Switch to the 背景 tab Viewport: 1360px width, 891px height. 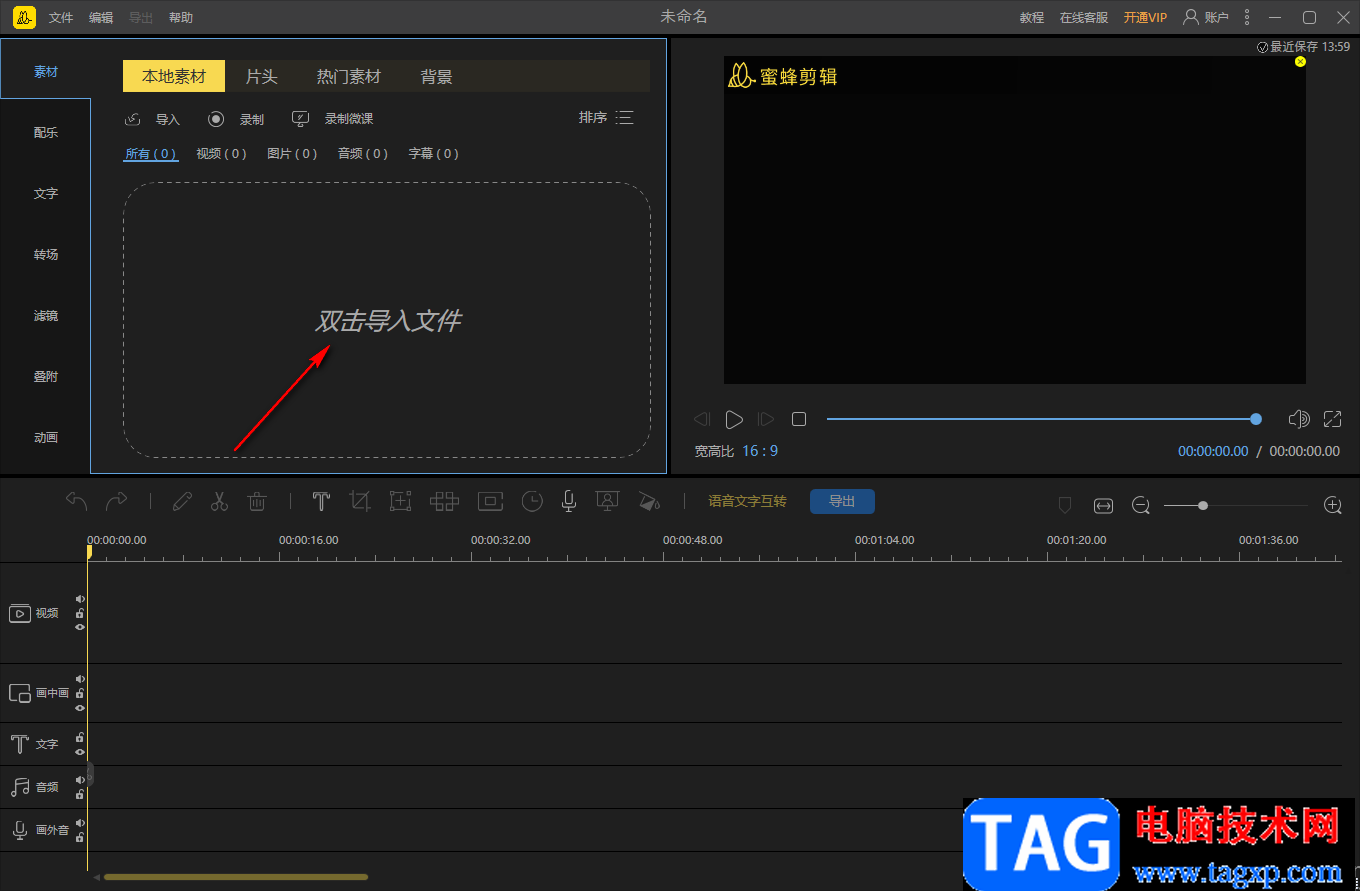tap(437, 76)
